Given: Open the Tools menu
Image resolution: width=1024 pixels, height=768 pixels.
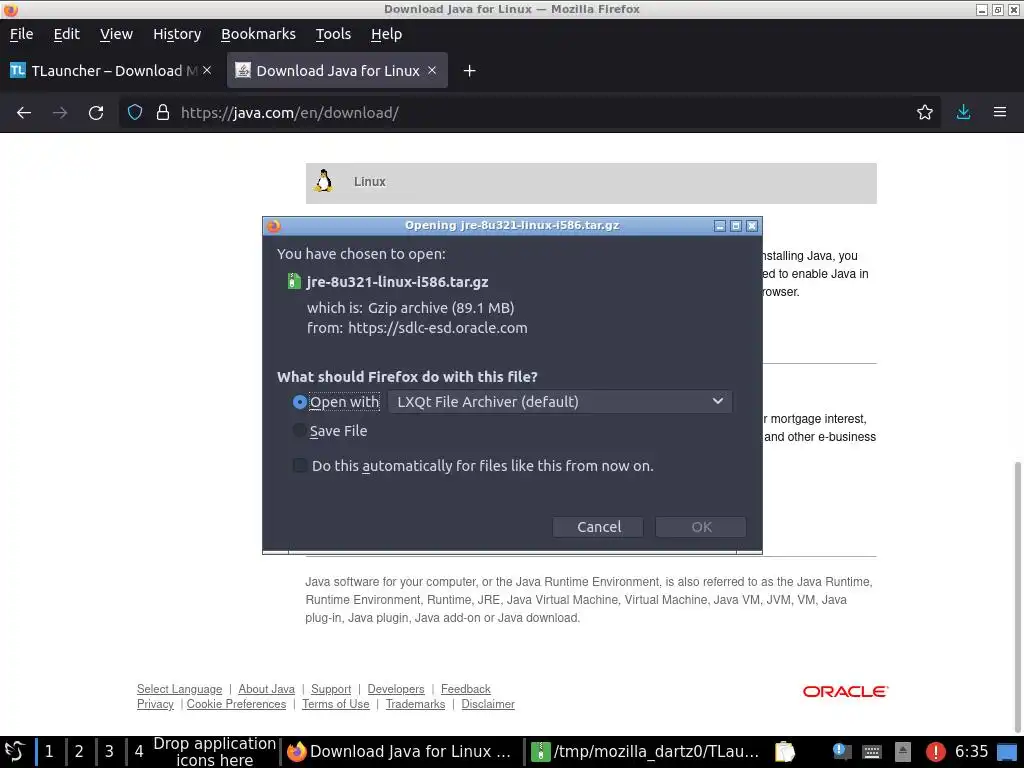Looking at the screenshot, I should 333,34.
